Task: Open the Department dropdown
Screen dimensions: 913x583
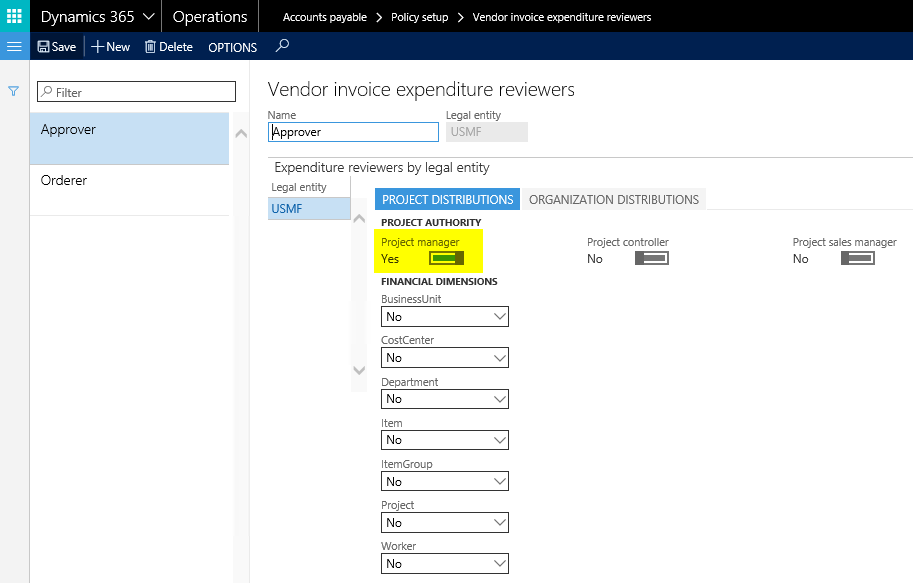Action: (x=500, y=399)
